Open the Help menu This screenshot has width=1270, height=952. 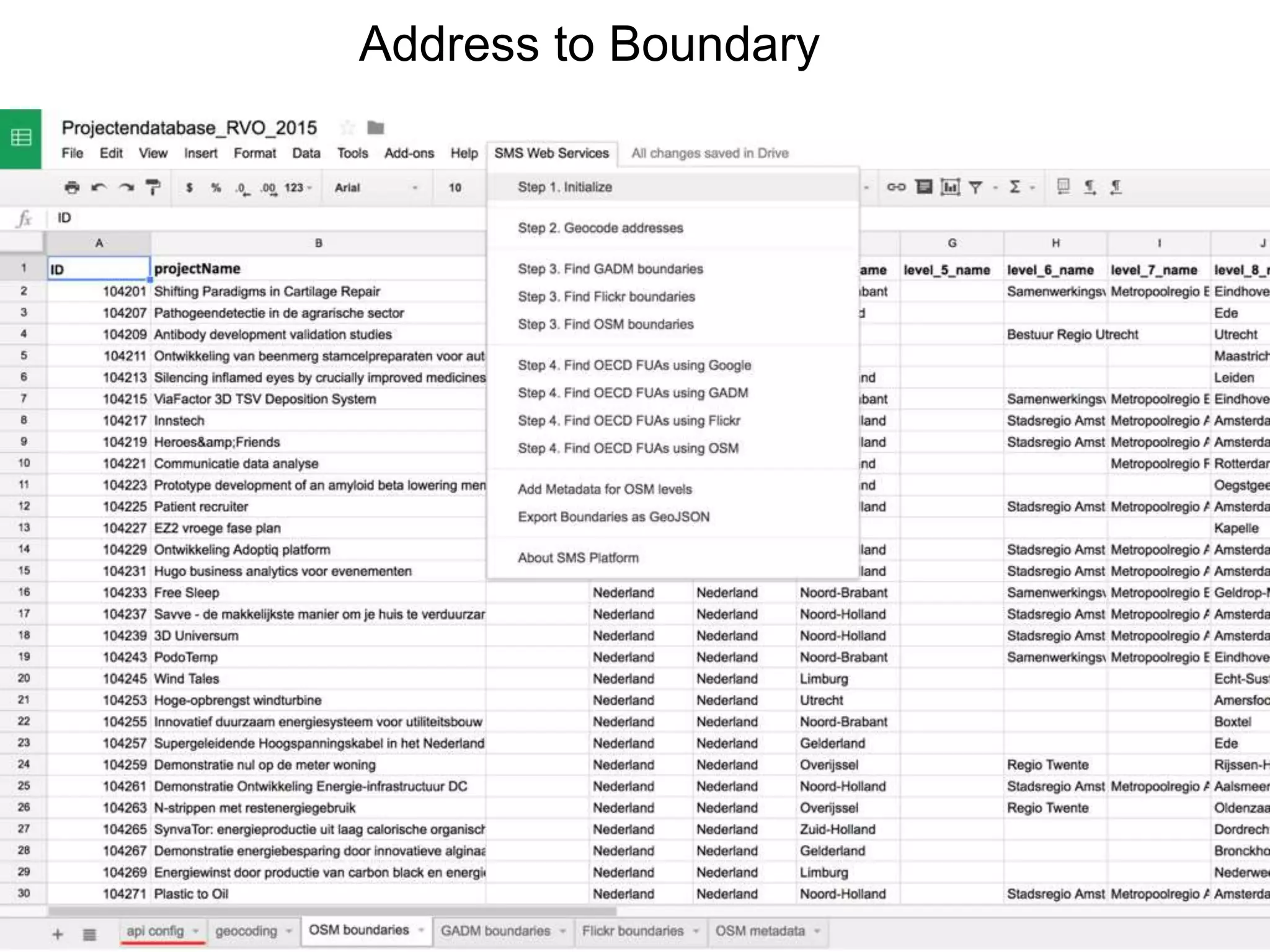point(464,153)
